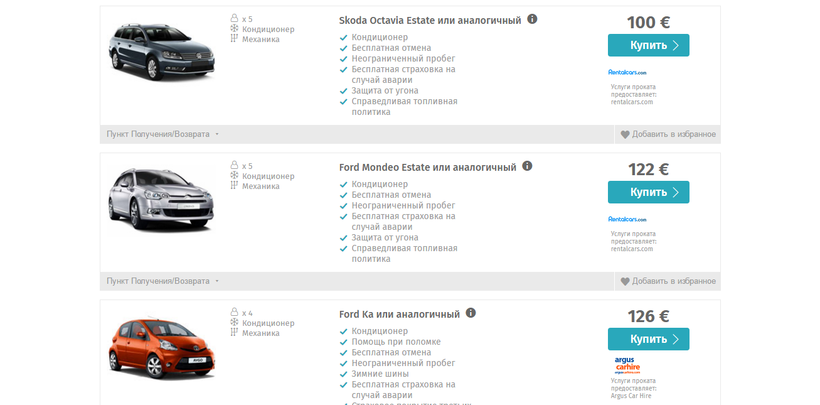Viewport: 820px width, 405px height.
Task: Click the heart icon in Skoda listing
Action: pyautogui.click(x=625, y=134)
